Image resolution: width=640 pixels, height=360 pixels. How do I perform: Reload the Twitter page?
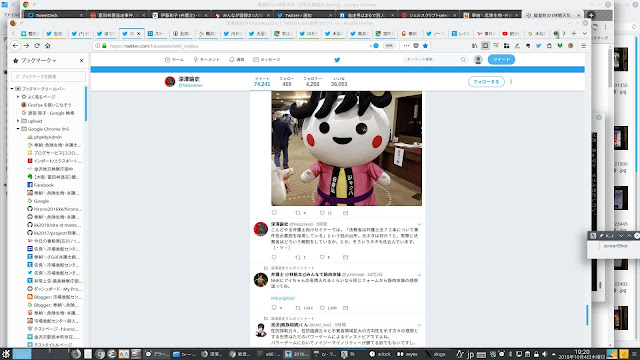click(37, 46)
